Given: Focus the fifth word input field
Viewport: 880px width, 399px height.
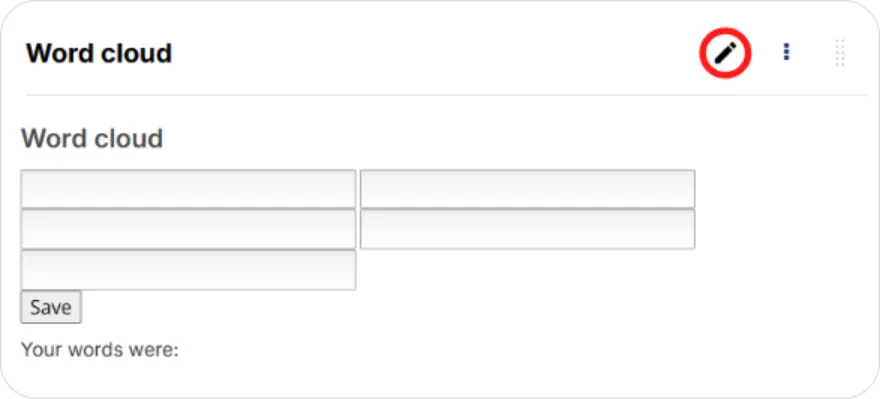Looking at the screenshot, I should 189,270.
